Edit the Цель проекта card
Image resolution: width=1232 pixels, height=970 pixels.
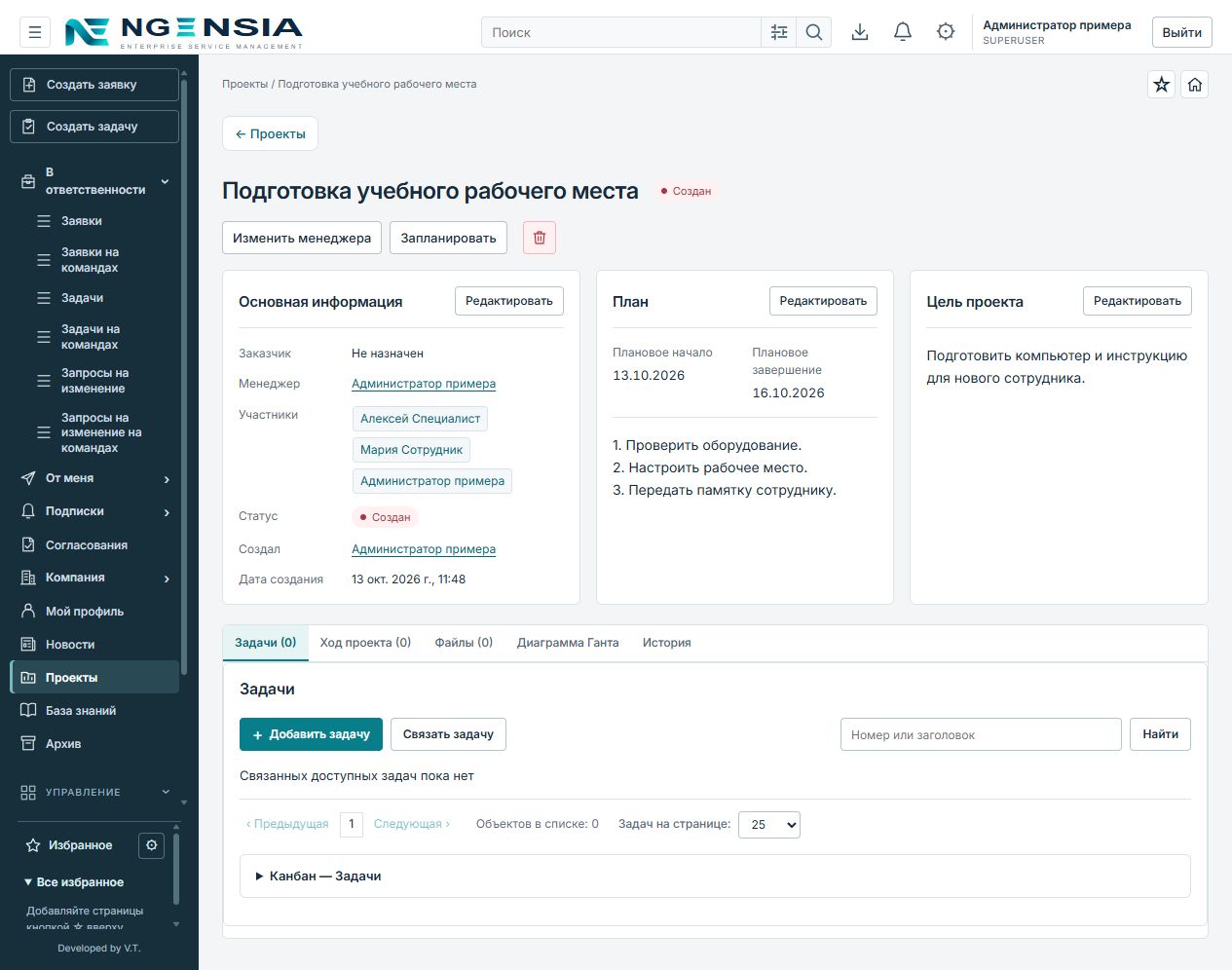(x=1138, y=301)
